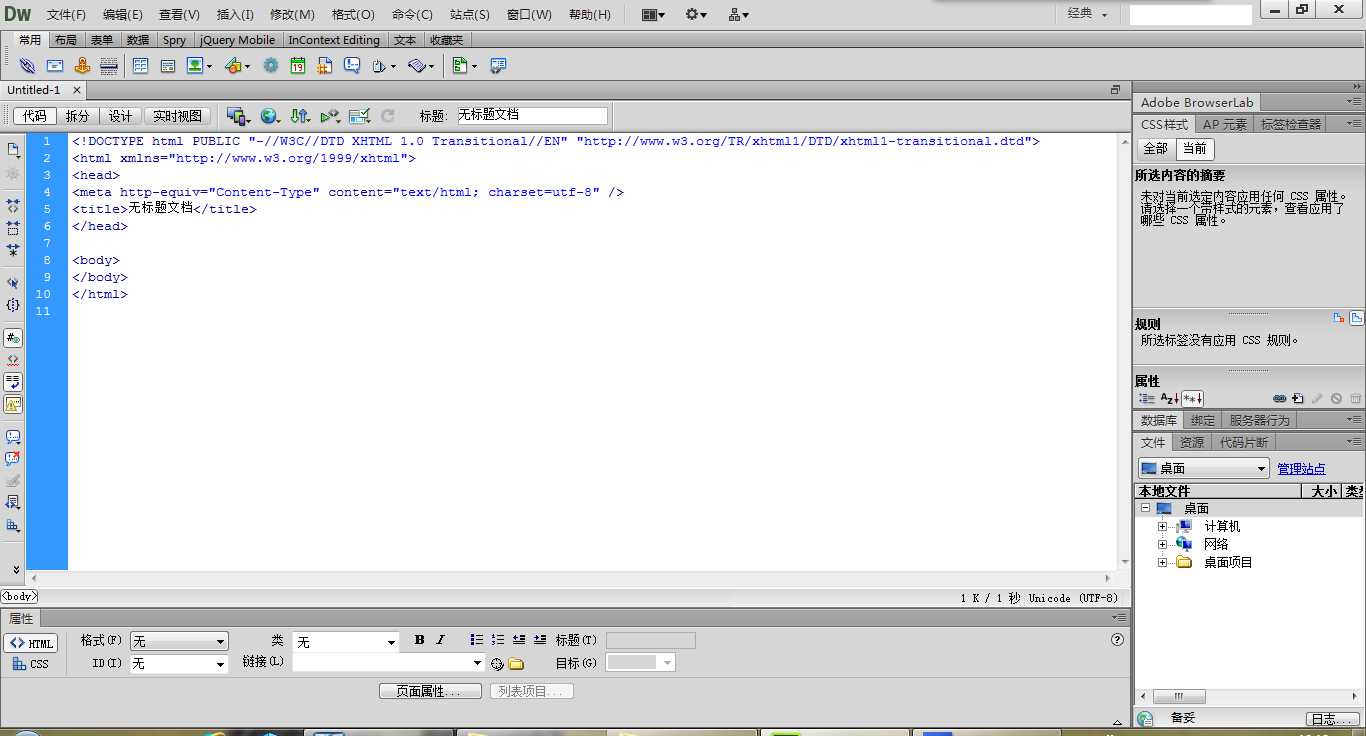
Task: Select the parent tag in the code toolbar
Action: pos(13,283)
